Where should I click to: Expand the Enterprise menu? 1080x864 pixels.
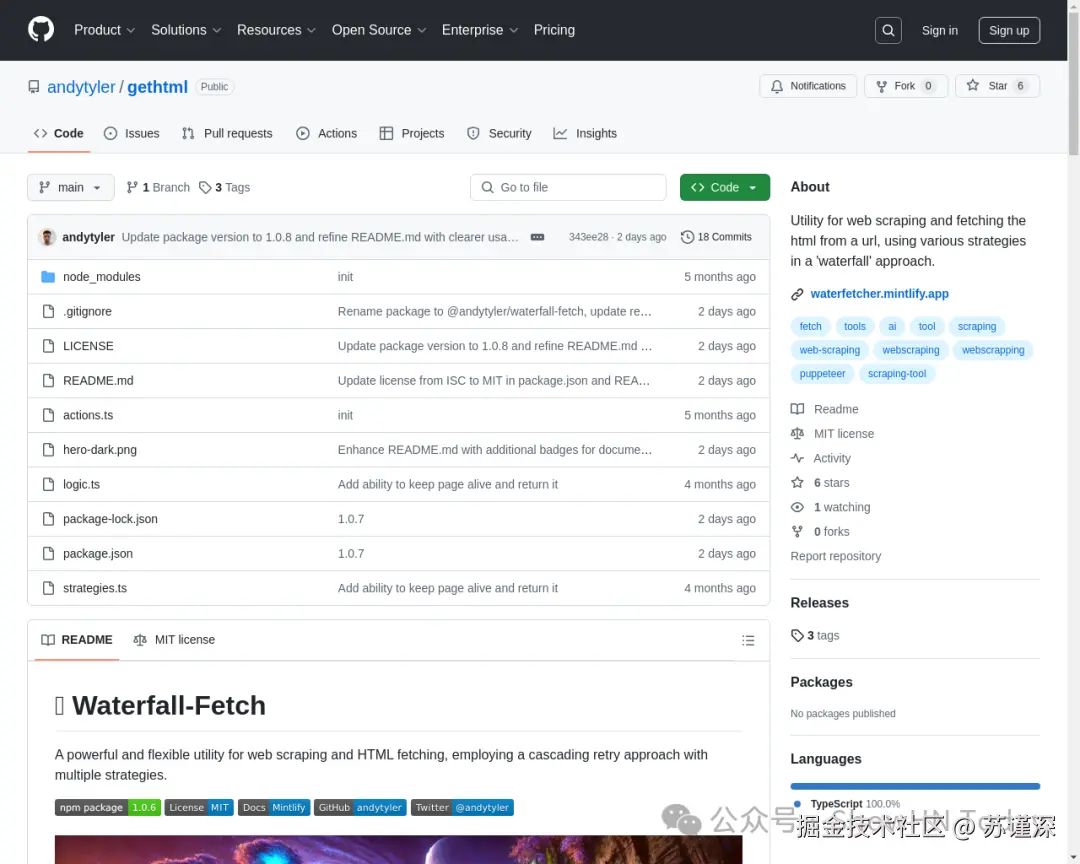[x=479, y=30]
